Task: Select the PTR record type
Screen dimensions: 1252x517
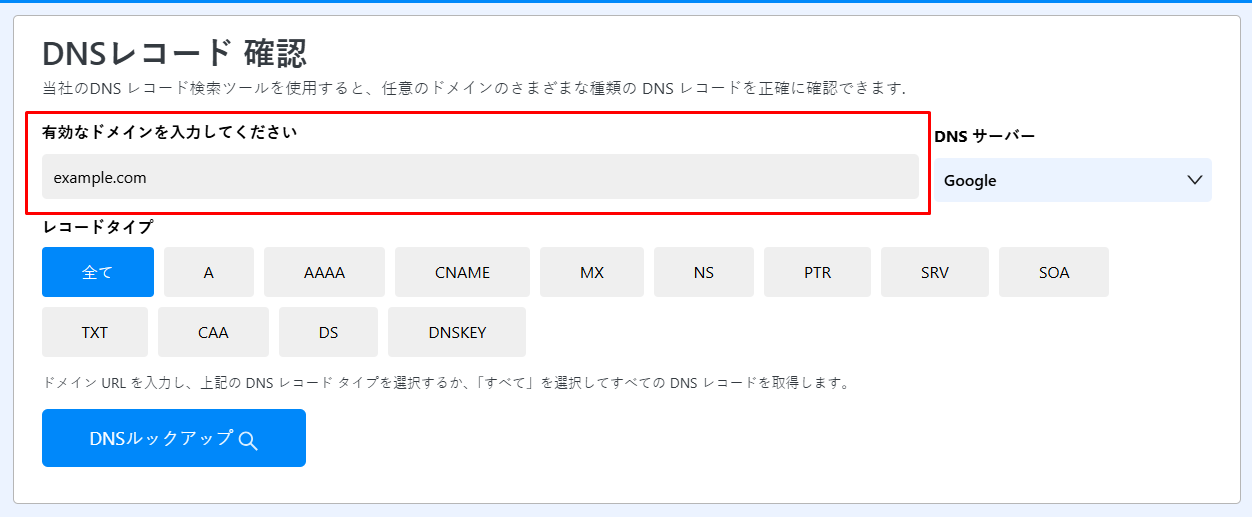Action: point(817,272)
